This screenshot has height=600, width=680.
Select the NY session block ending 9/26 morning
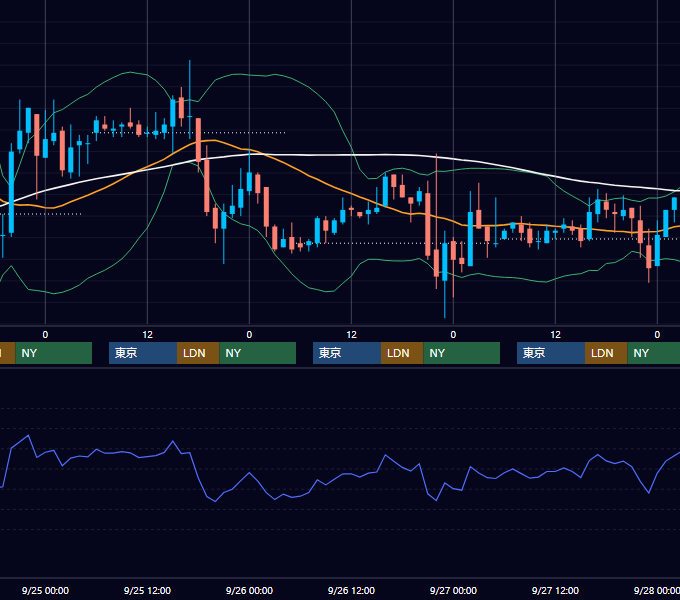[258, 353]
